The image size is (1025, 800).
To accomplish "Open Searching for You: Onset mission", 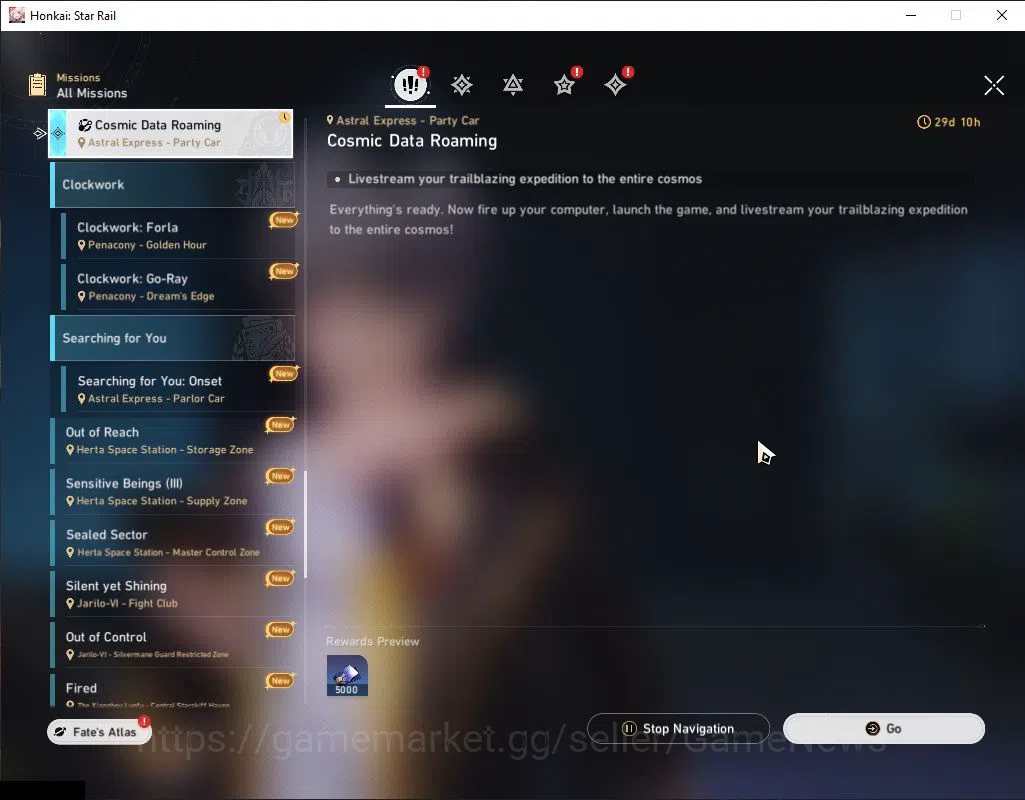I will [178, 389].
